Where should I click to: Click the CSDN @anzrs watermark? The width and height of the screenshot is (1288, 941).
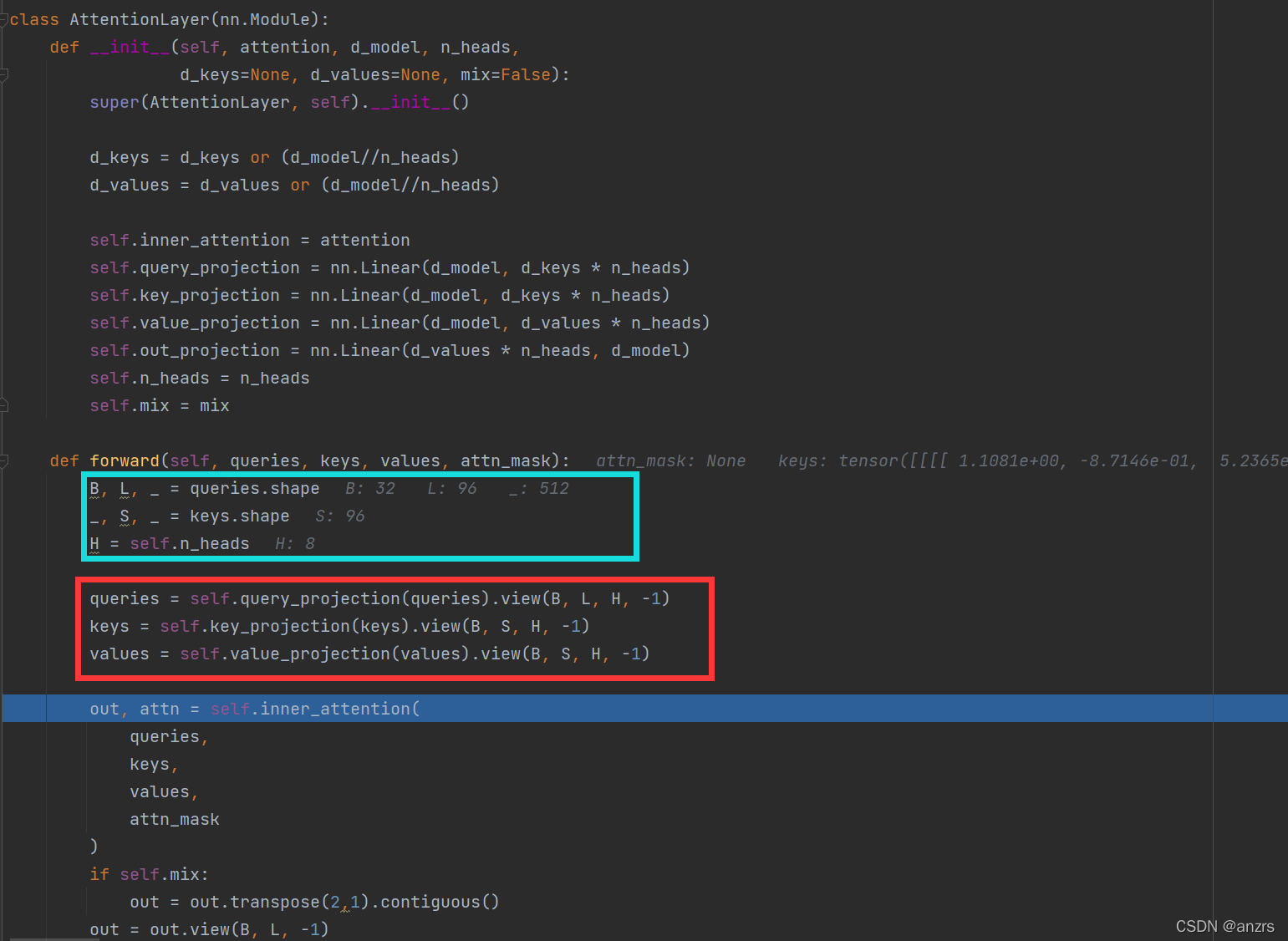coord(1224,926)
